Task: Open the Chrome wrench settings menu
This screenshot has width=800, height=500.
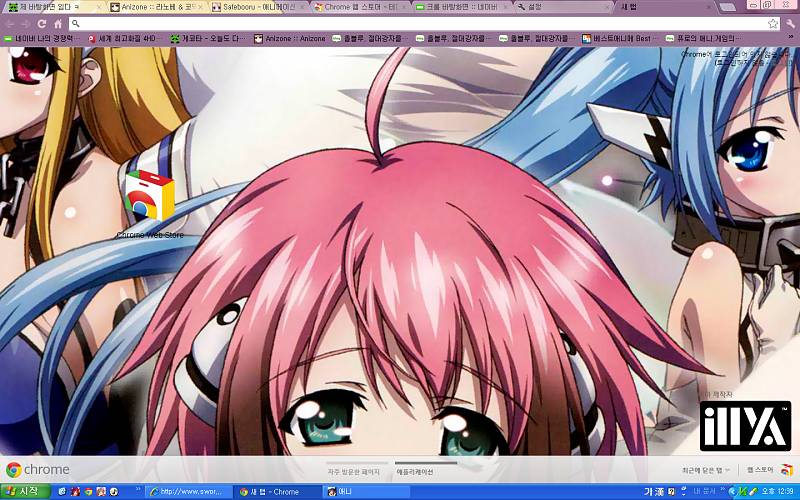Action: (789, 23)
